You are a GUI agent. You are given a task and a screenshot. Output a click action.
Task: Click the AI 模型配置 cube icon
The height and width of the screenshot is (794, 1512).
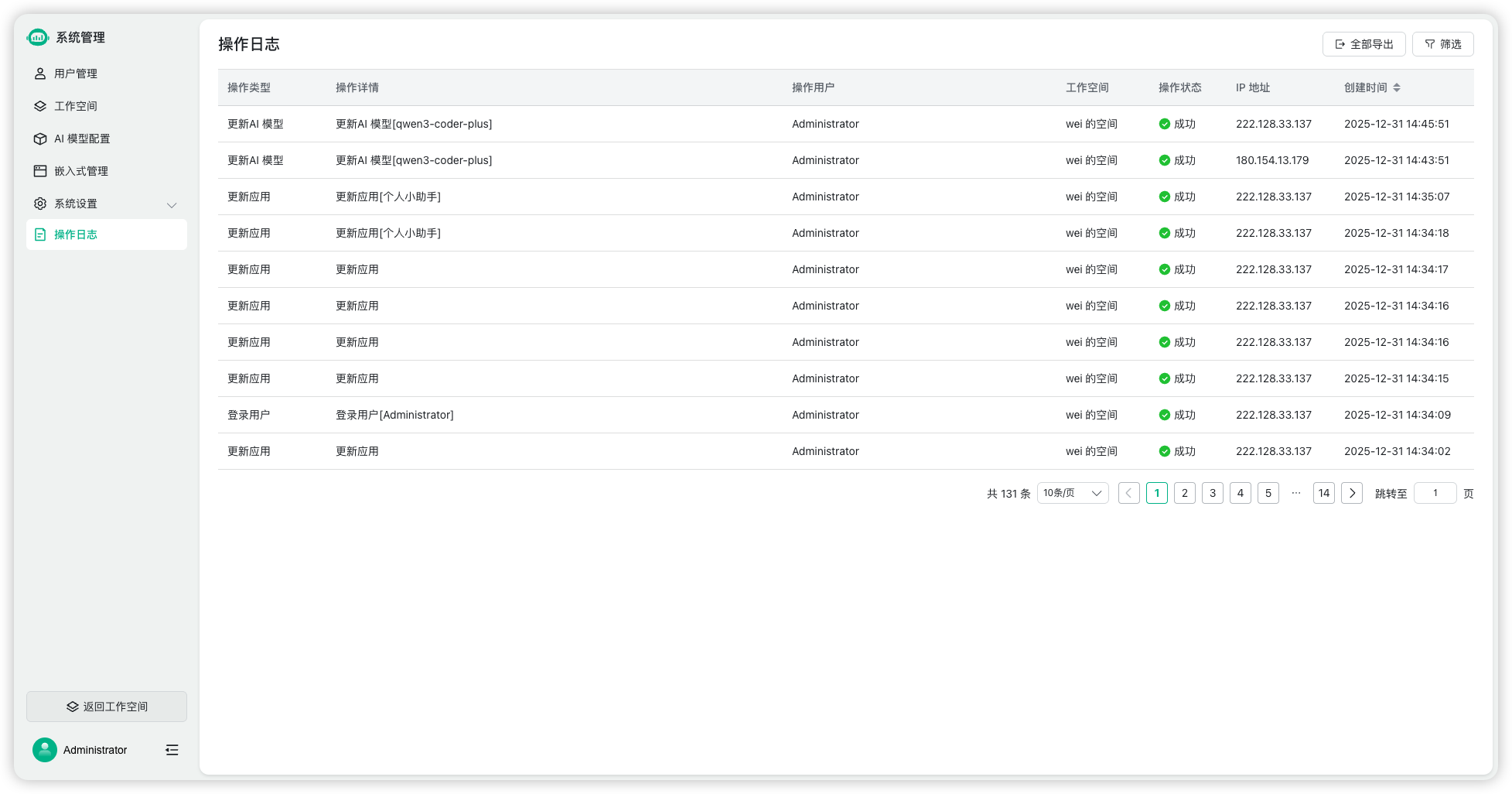point(40,139)
